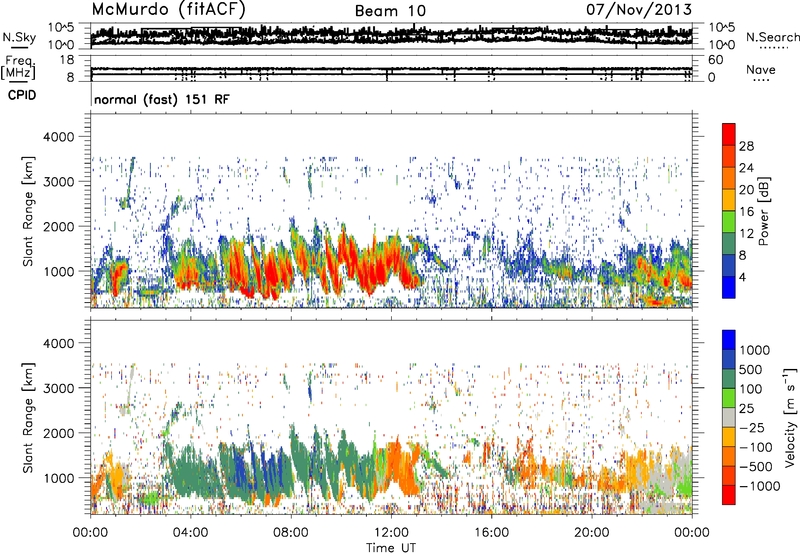The height and width of the screenshot is (554, 800).
Task: Click the red high-power echo band near 06:00
Action: click(240, 268)
